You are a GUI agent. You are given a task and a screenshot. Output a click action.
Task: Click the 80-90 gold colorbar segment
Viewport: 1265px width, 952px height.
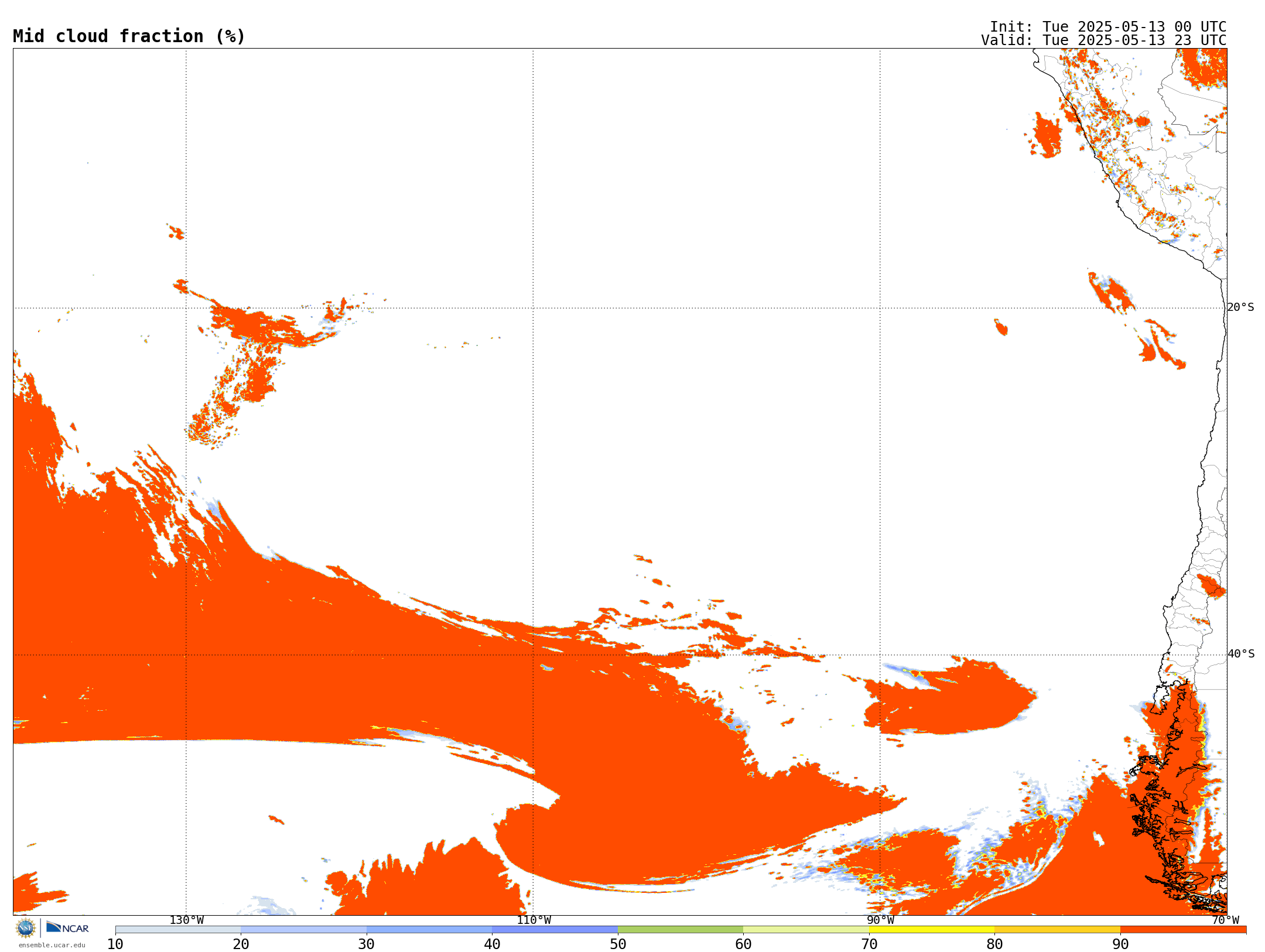[1057, 930]
